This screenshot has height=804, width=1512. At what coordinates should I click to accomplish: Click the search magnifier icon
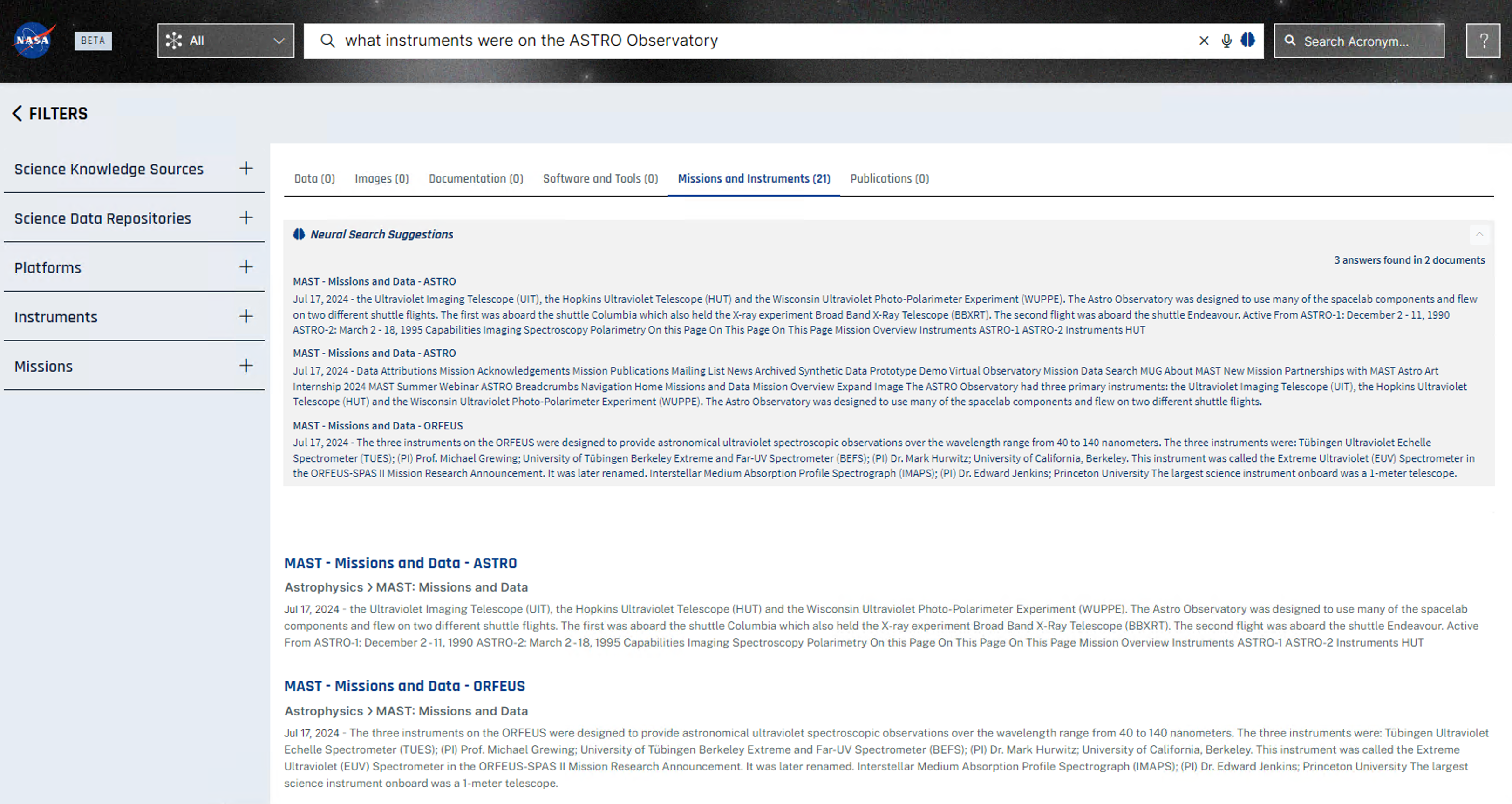pyautogui.click(x=327, y=41)
